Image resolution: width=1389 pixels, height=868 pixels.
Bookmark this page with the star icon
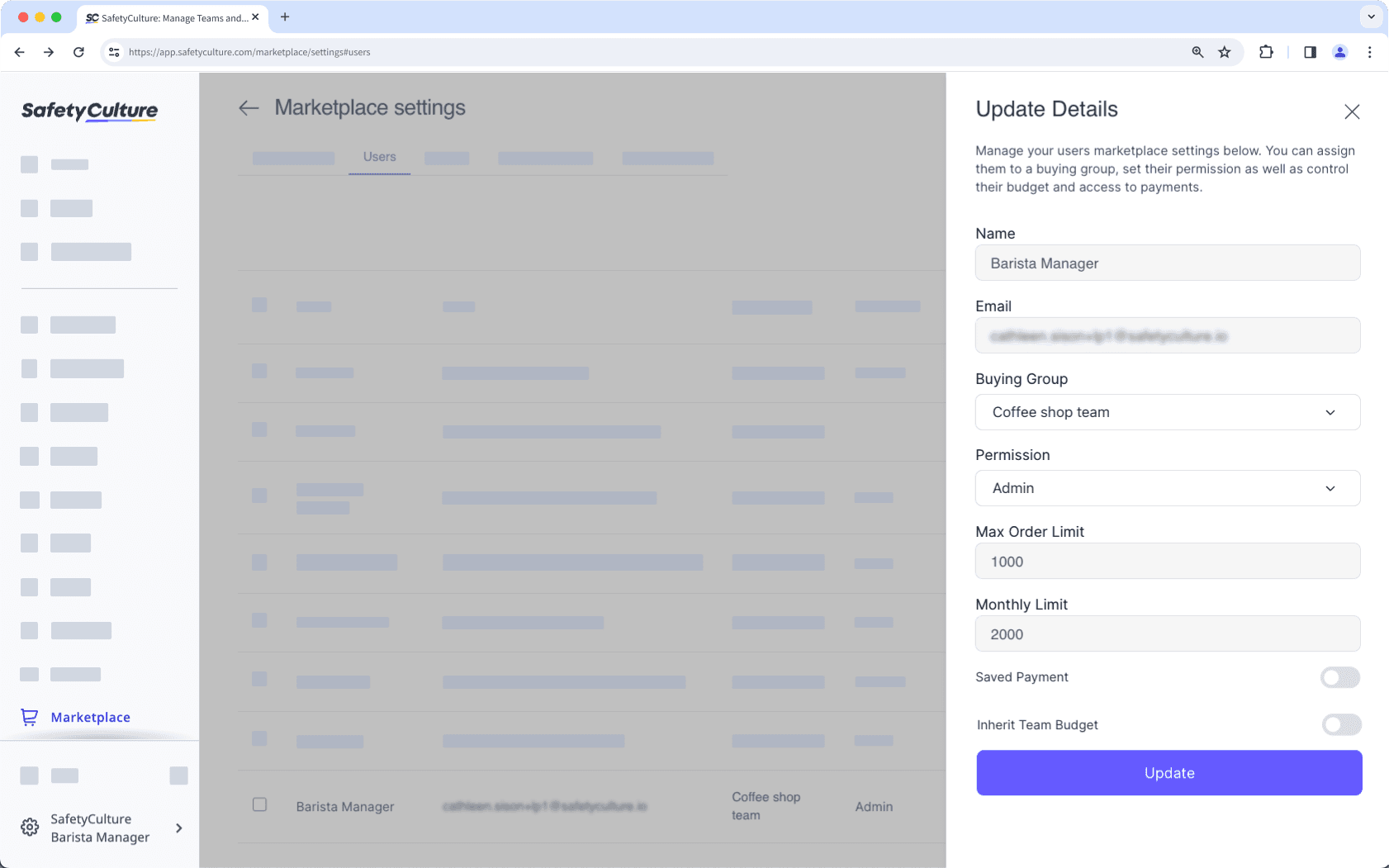[1224, 51]
